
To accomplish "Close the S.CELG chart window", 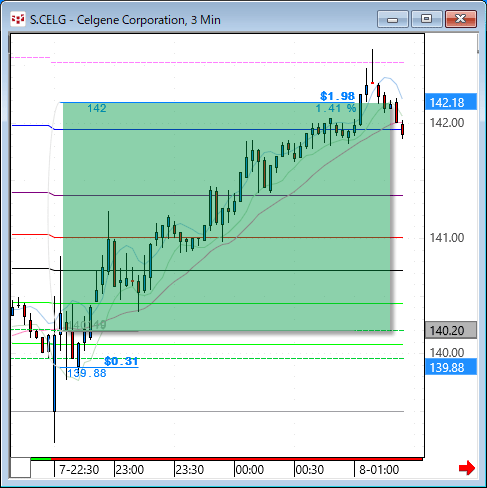I will (461, 19).
